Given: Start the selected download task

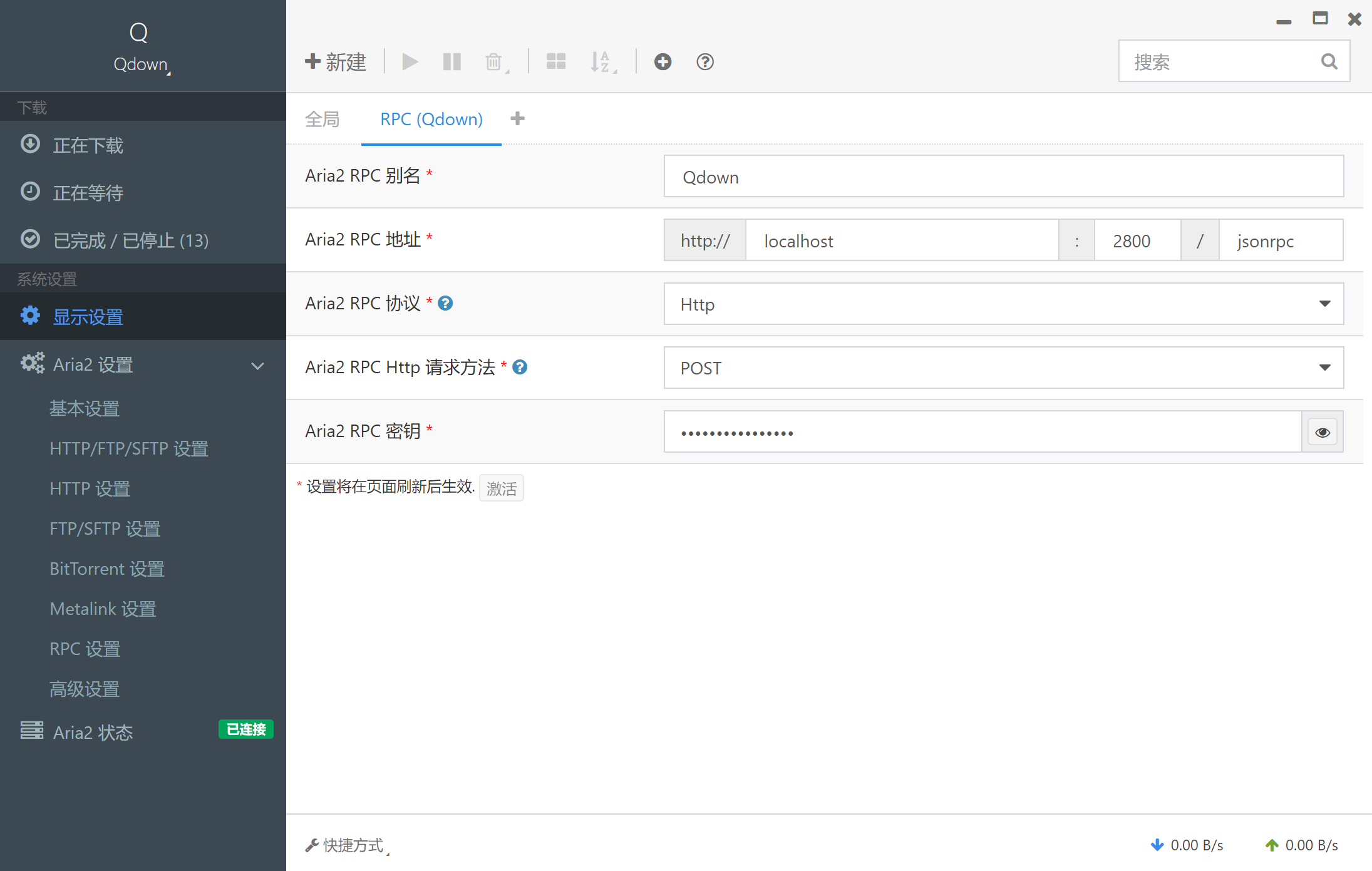Looking at the screenshot, I should 410,61.
